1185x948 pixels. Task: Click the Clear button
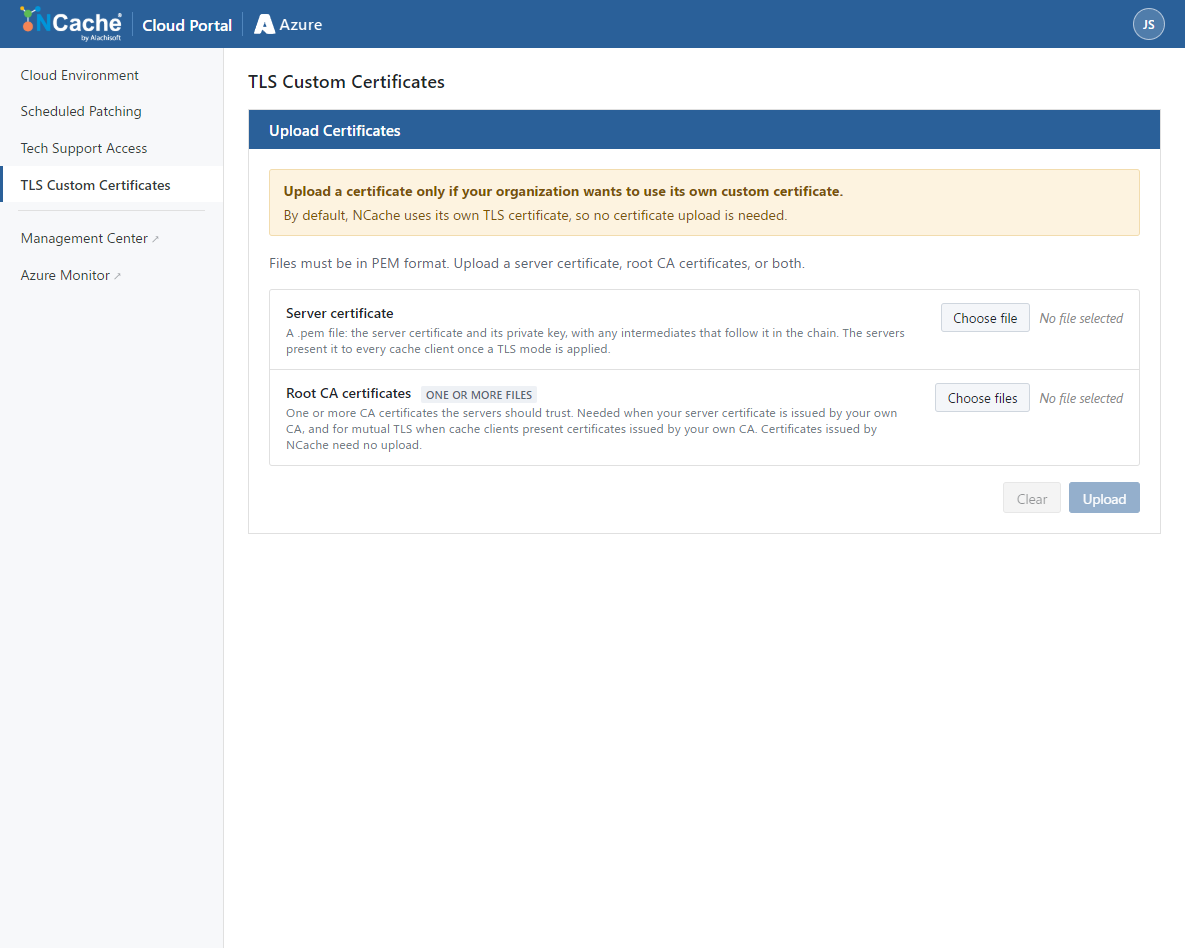click(1032, 498)
